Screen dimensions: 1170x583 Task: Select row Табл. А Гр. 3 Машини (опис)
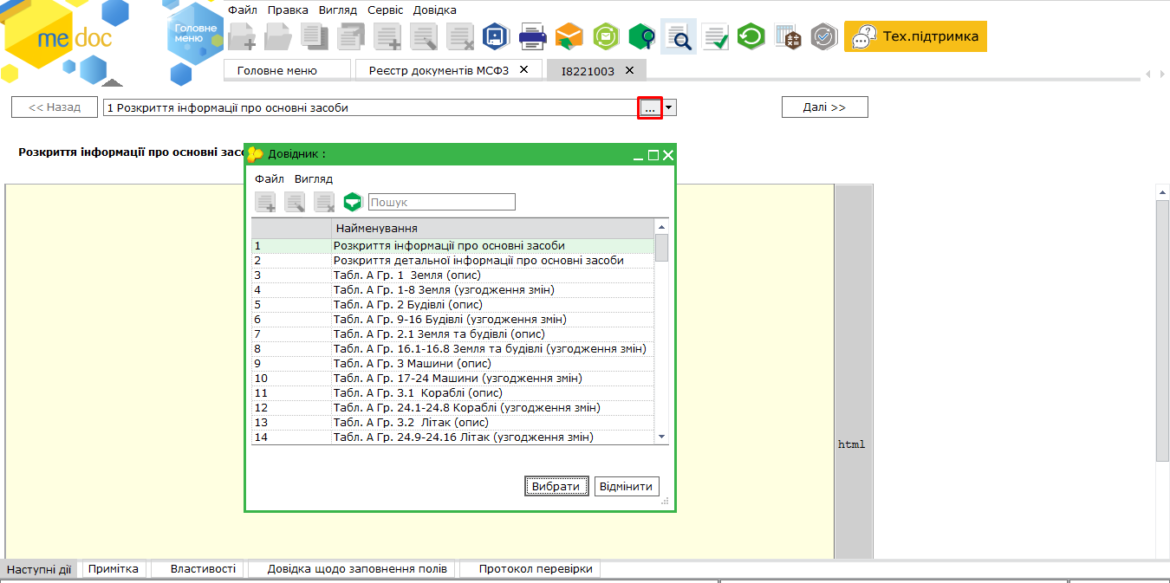[453, 364]
